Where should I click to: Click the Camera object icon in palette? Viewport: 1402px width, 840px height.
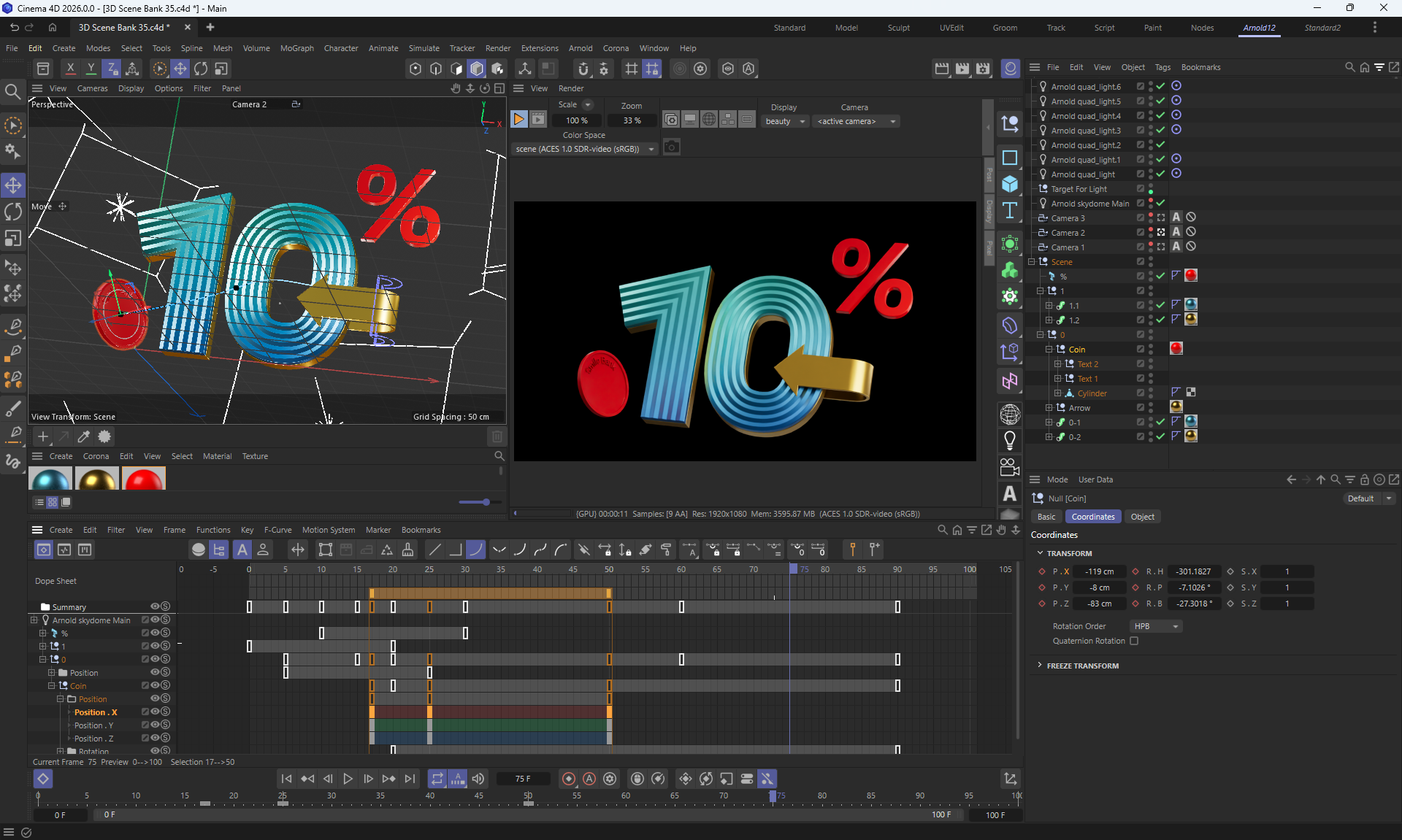1010,467
